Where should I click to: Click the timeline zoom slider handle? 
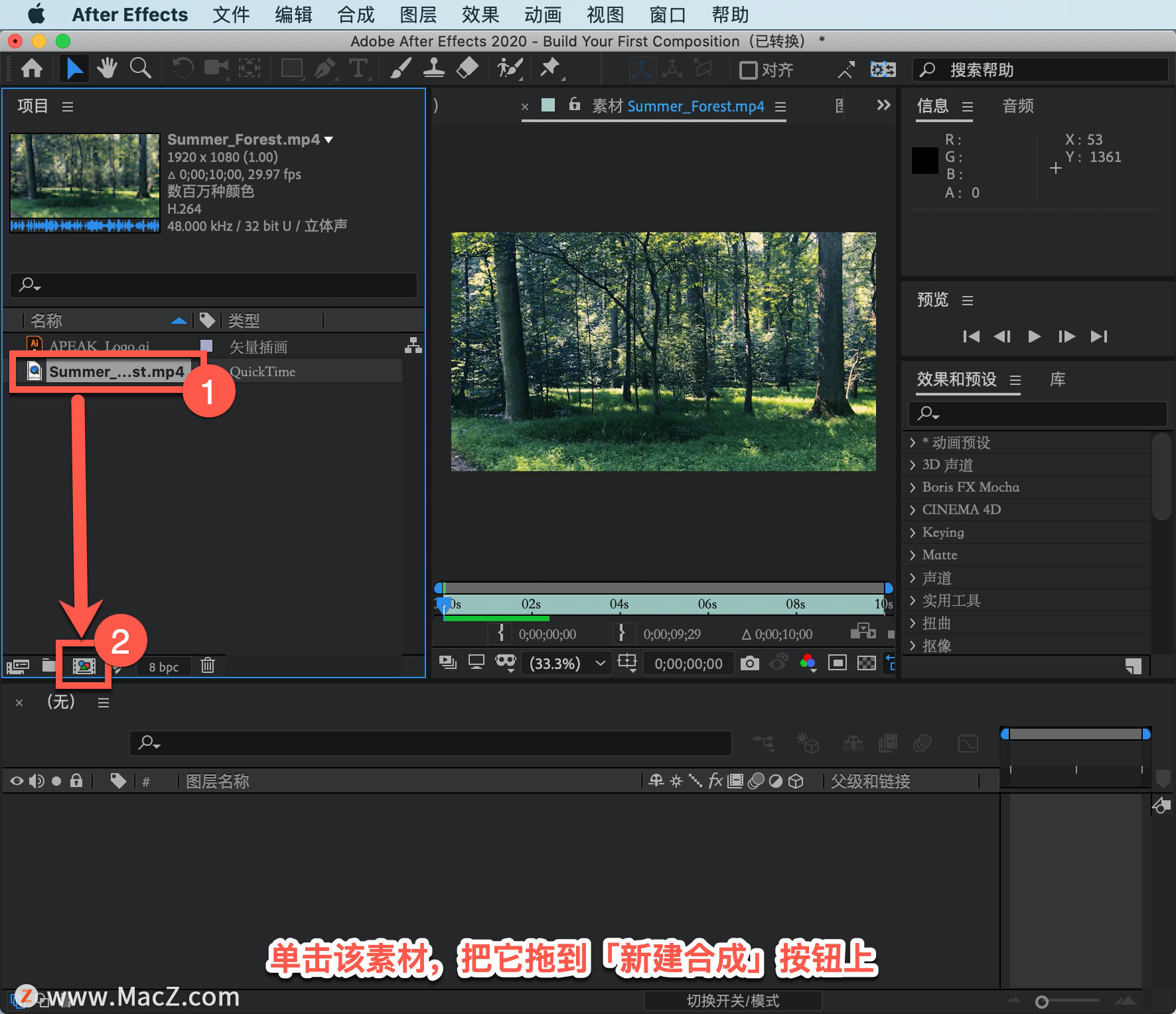click(1042, 1001)
